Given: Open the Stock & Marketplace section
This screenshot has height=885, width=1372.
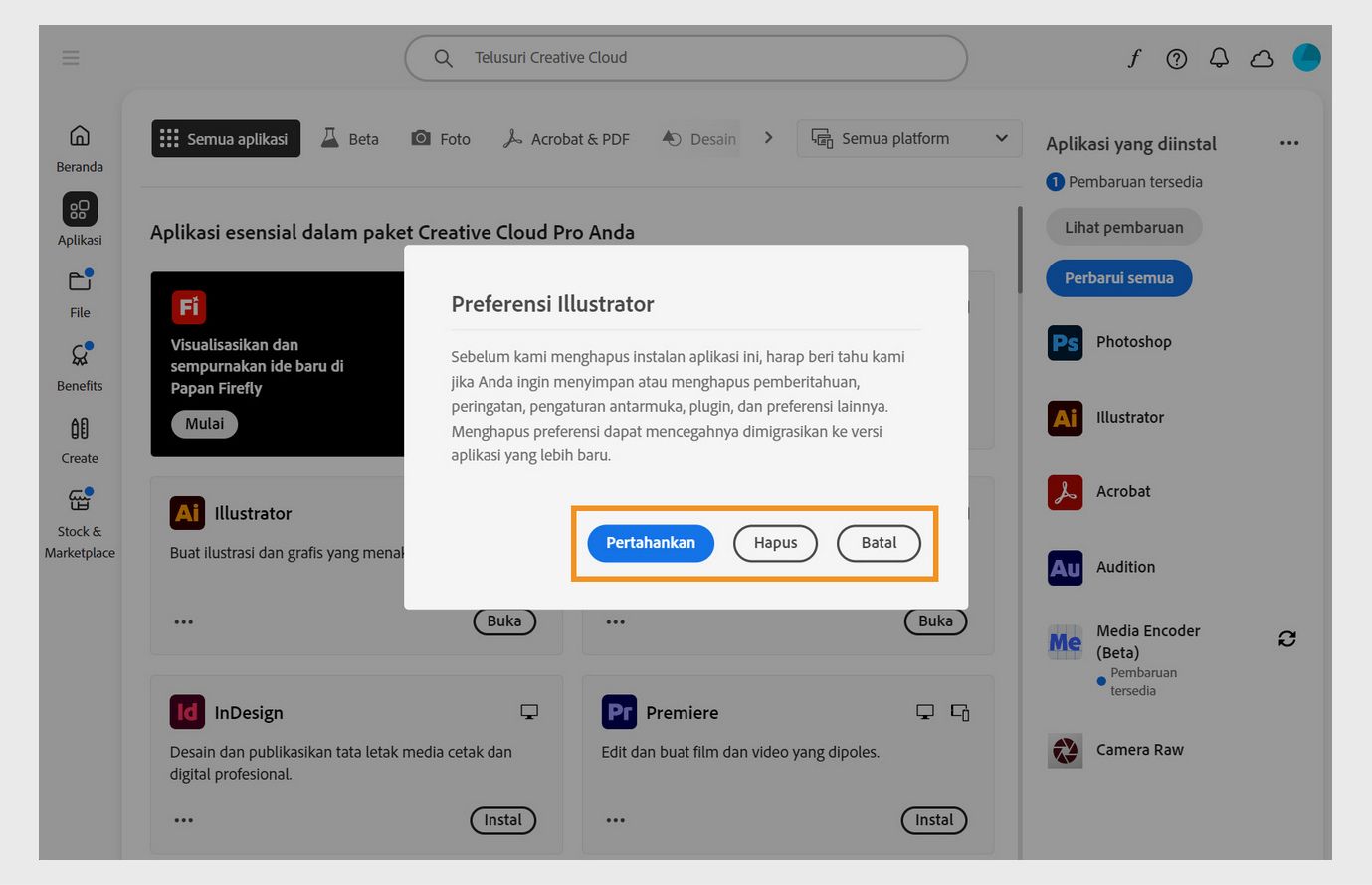Looking at the screenshot, I should 79,517.
